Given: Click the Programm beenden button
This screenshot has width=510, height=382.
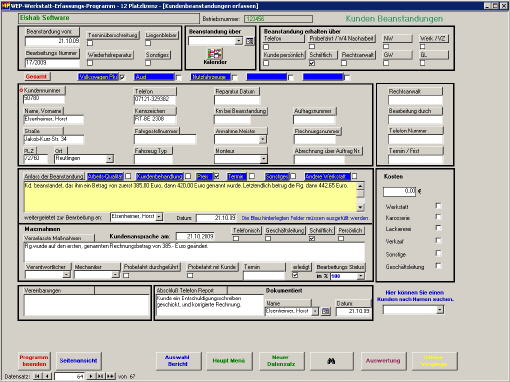Looking at the screenshot, I should (x=34, y=361).
